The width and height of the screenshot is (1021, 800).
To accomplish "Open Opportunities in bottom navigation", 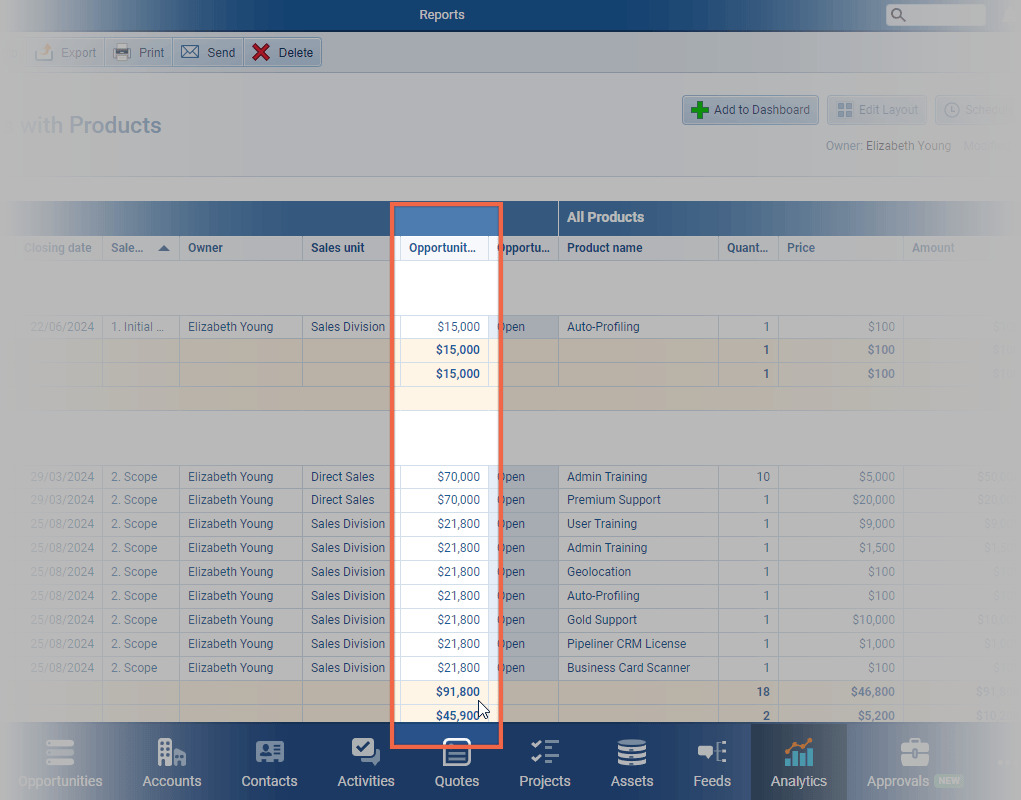I will click(x=60, y=764).
